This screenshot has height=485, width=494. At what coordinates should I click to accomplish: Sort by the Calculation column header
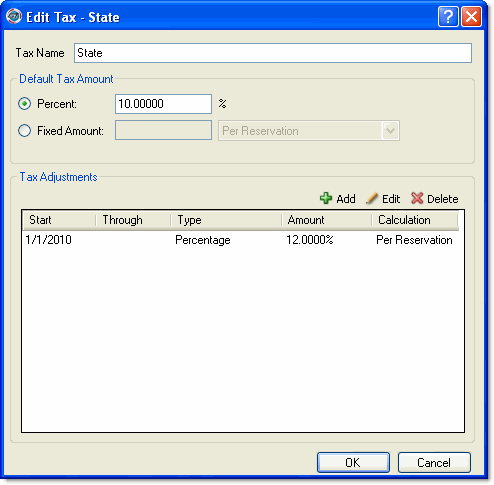click(415, 220)
